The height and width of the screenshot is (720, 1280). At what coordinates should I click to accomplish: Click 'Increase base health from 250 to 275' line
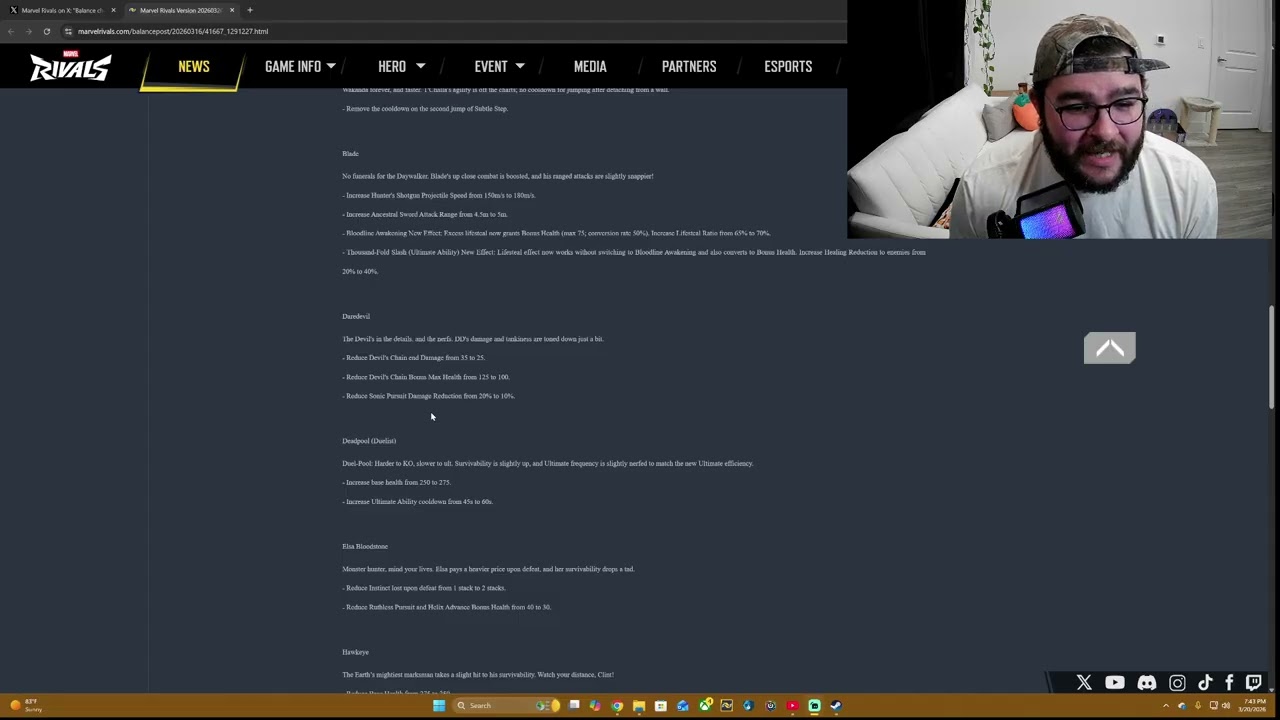(x=397, y=483)
